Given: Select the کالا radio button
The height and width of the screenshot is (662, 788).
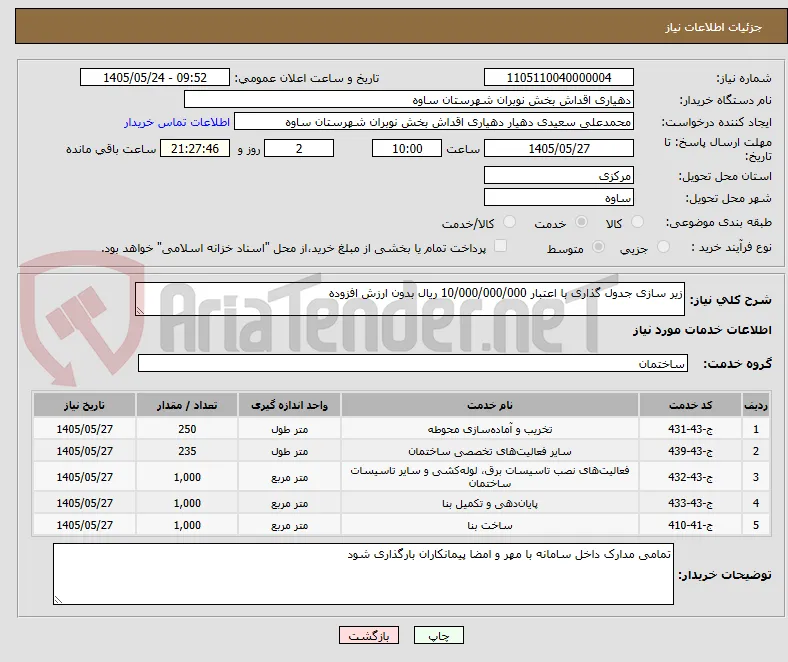Looking at the screenshot, I should click(637, 222).
